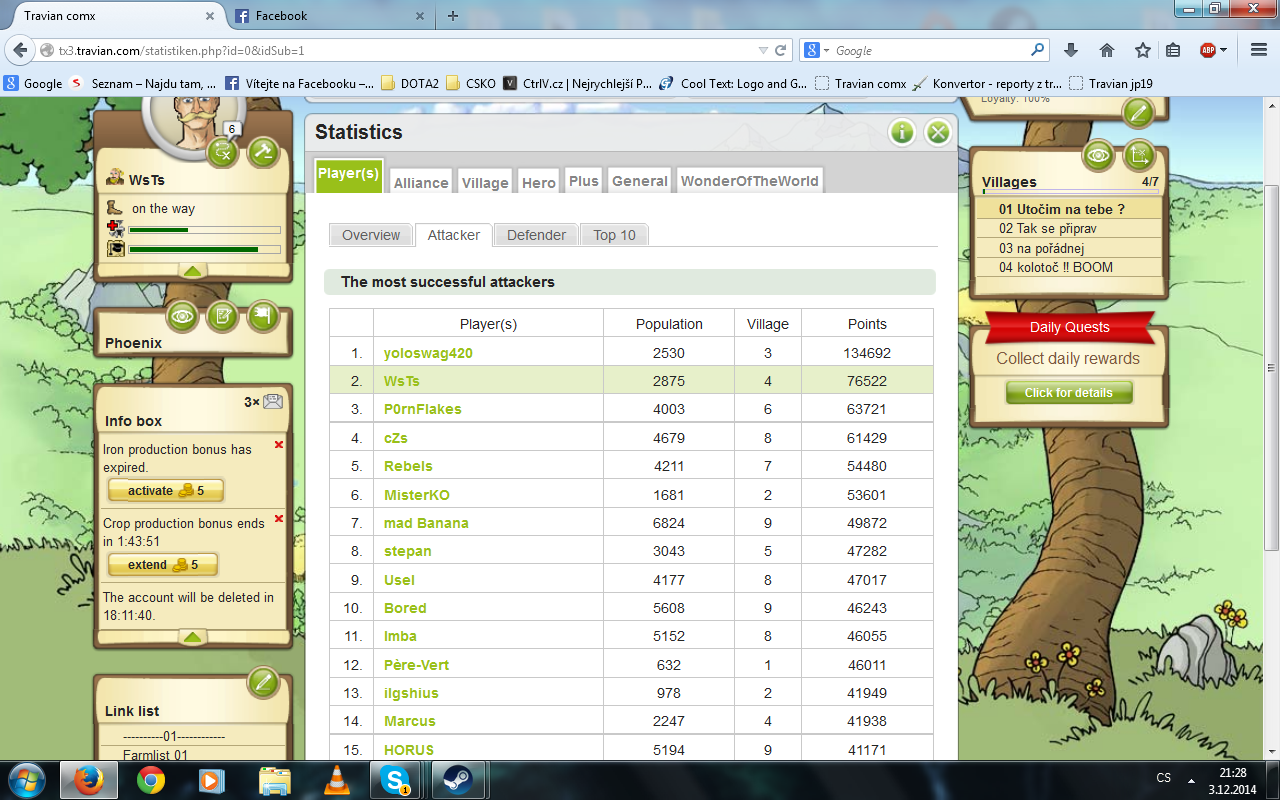Click the Phoenix alliance forum flag icon
Viewport: 1280px width, 800px height.
click(x=263, y=317)
